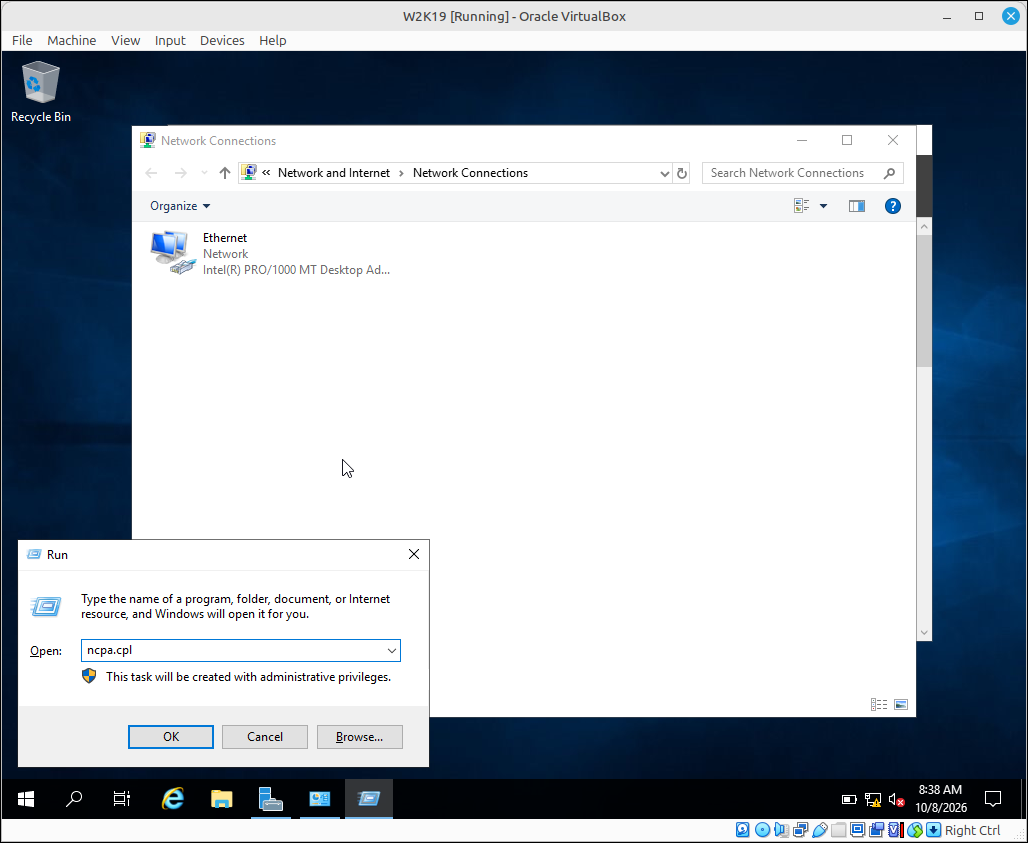The height and width of the screenshot is (843, 1028).
Task: Open File Explorer from the taskbar
Action: click(x=222, y=798)
